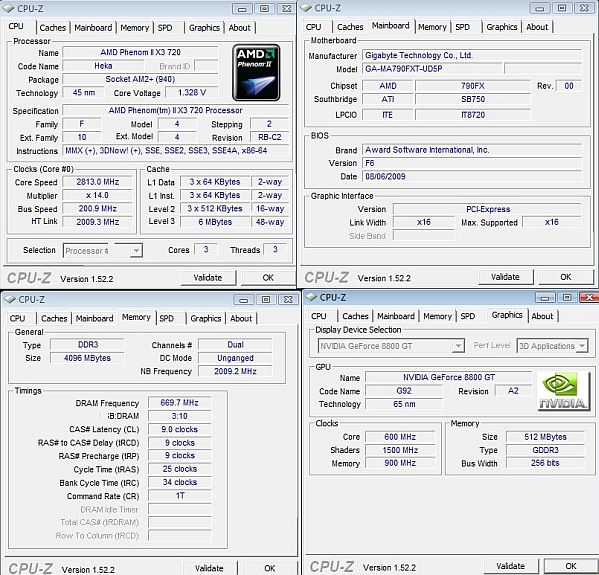The image size is (599, 575).
Task: Click CPU-Z title icon in Memory window
Action: coord(10,300)
